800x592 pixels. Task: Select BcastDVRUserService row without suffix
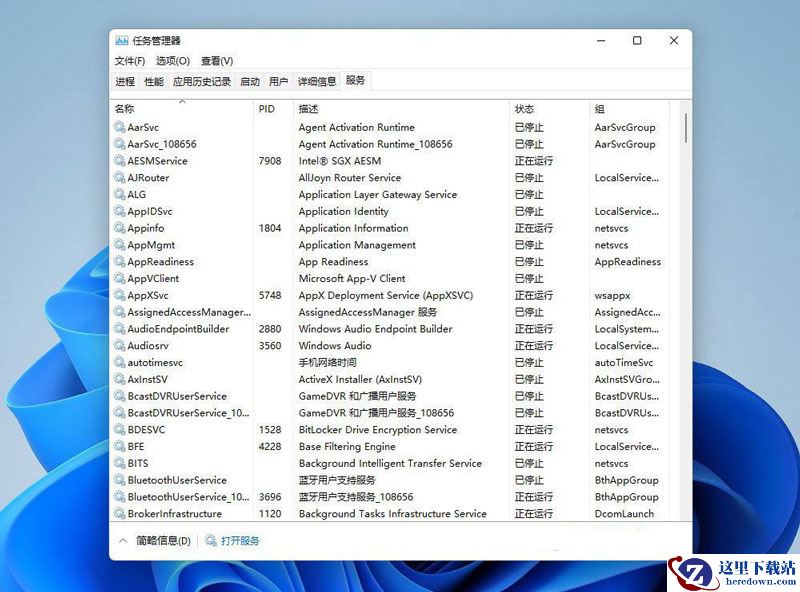[390, 396]
